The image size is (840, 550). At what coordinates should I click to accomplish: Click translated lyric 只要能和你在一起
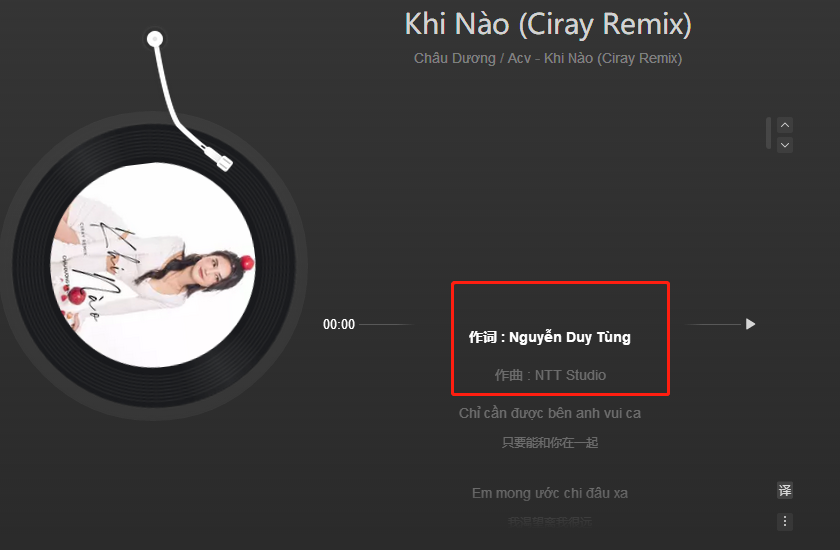click(550, 442)
